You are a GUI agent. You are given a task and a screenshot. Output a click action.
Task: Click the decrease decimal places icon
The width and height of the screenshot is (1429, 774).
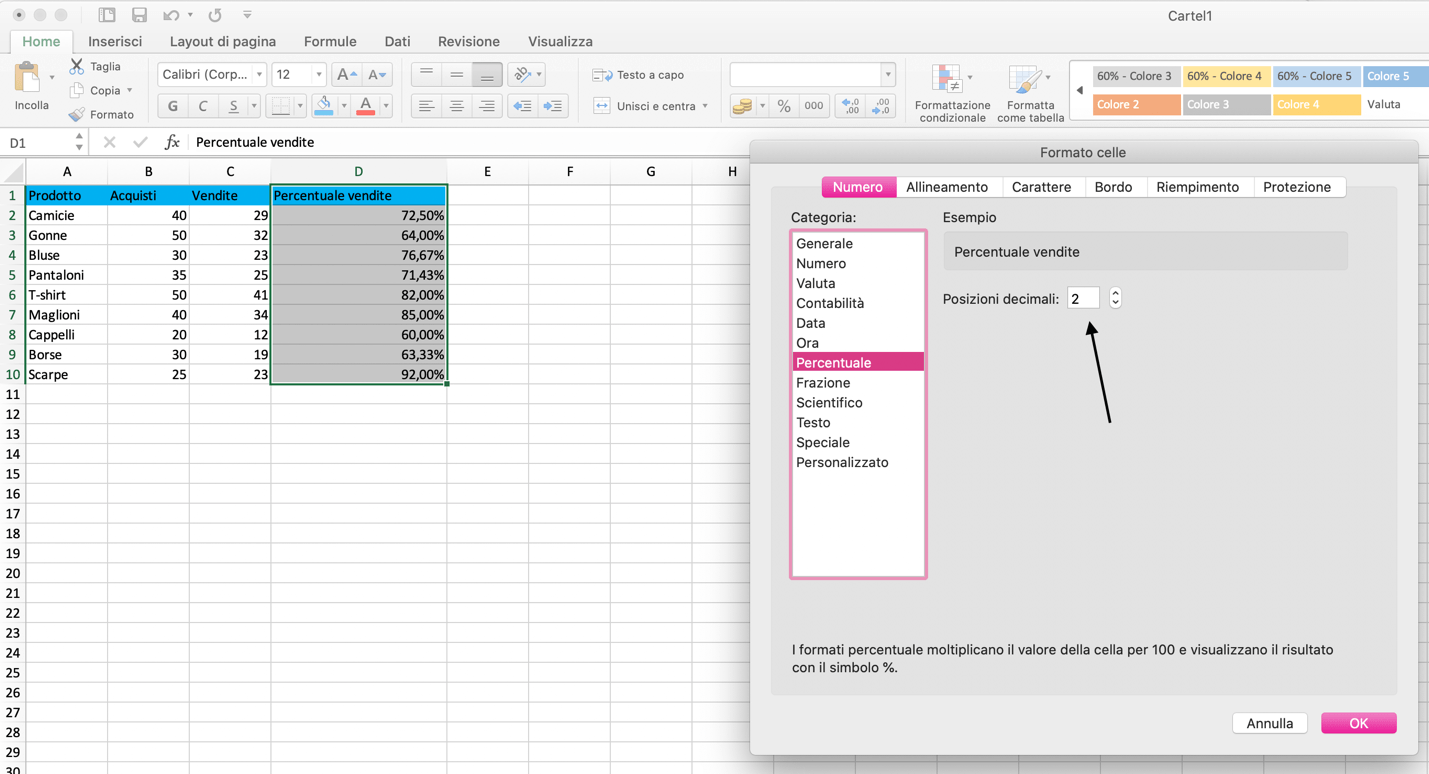click(x=881, y=106)
